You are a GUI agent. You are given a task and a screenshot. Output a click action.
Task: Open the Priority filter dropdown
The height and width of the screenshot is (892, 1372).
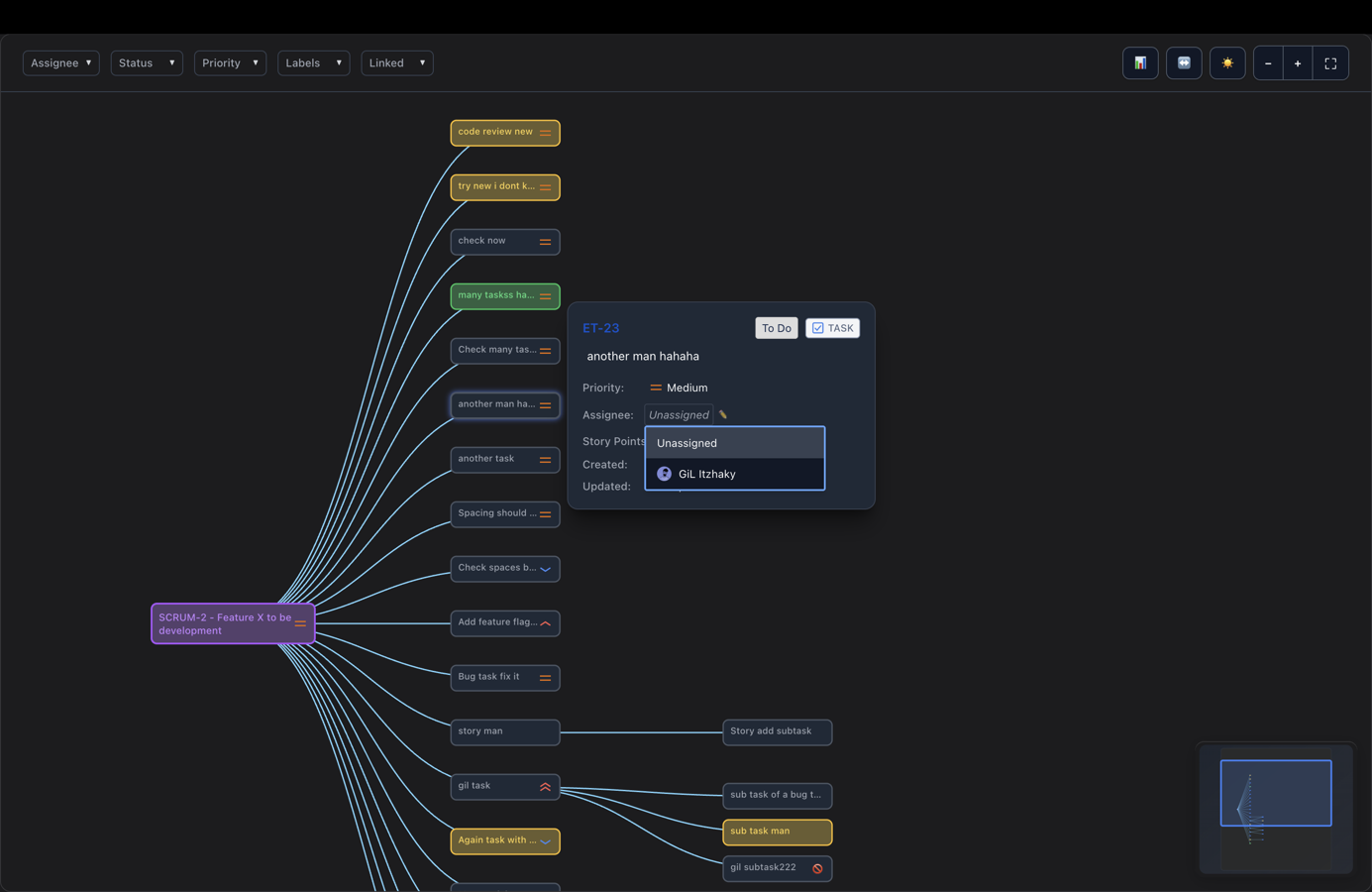(230, 62)
